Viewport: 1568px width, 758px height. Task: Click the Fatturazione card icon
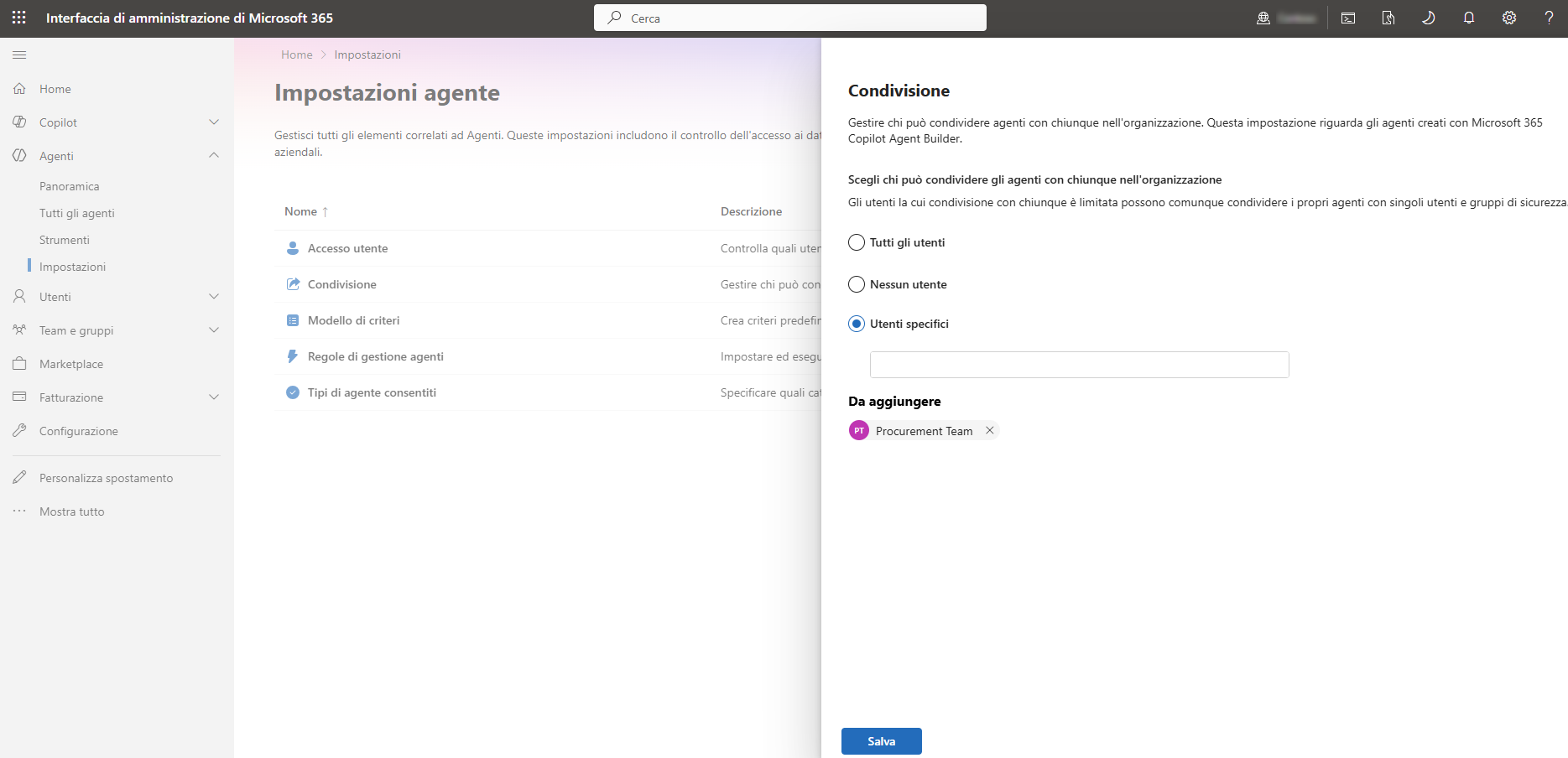(x=19, y=397)
